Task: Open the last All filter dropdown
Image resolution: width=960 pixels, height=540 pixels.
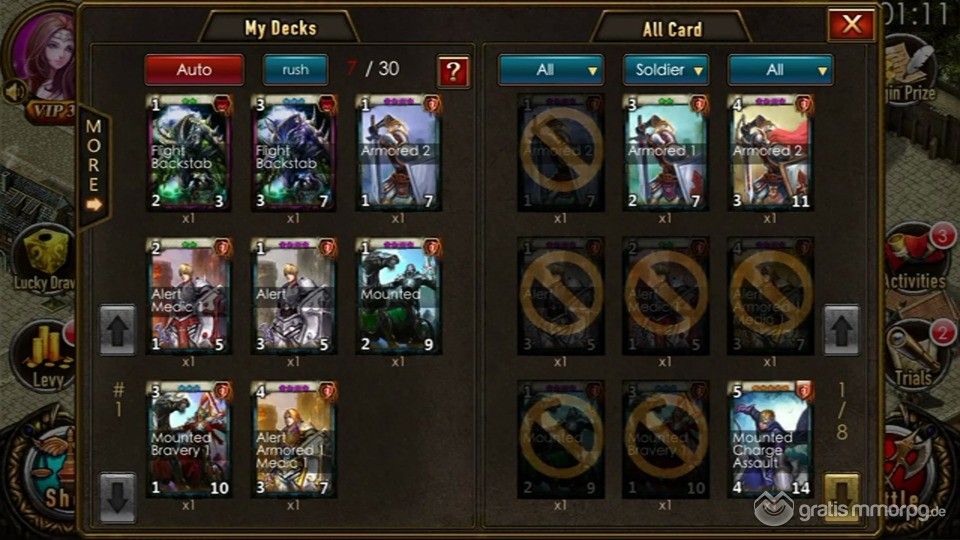Action: [781, 70]
